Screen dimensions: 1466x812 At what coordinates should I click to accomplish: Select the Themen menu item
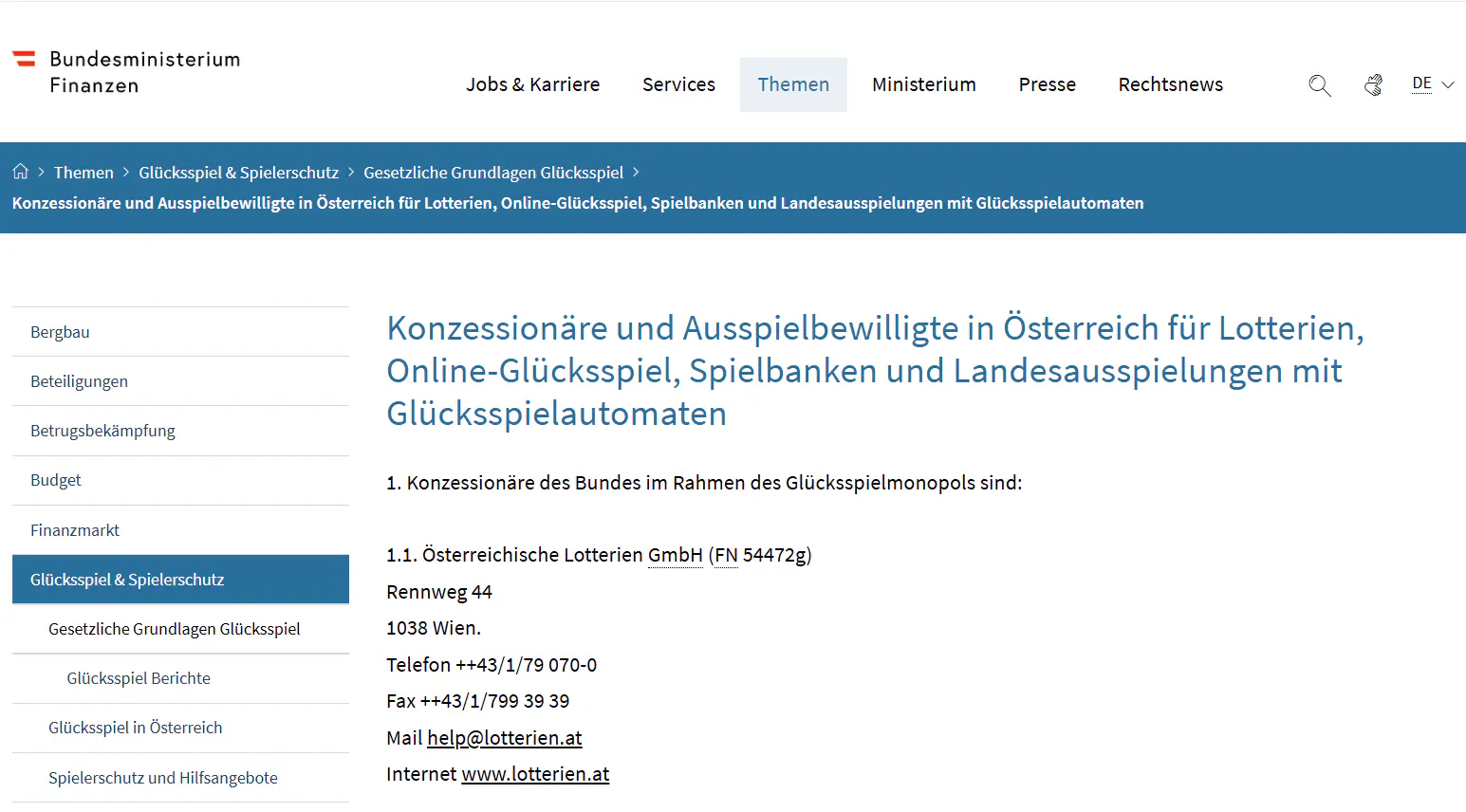[x=793, y=84]
